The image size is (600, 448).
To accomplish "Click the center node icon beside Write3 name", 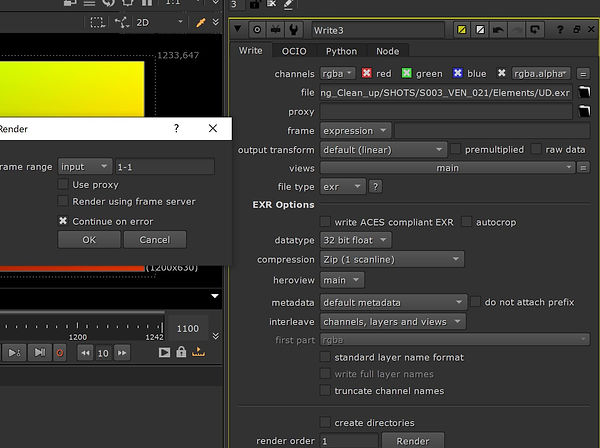I will tap(257, 30).
